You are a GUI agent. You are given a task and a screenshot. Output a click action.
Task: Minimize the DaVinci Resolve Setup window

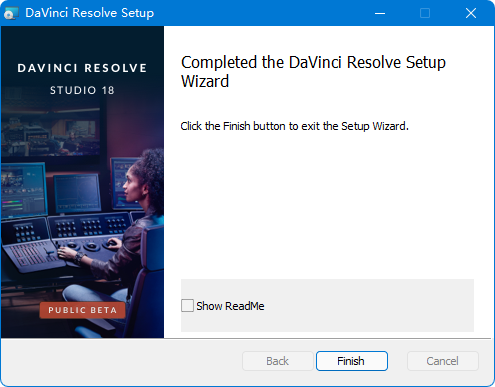[380, 13]
